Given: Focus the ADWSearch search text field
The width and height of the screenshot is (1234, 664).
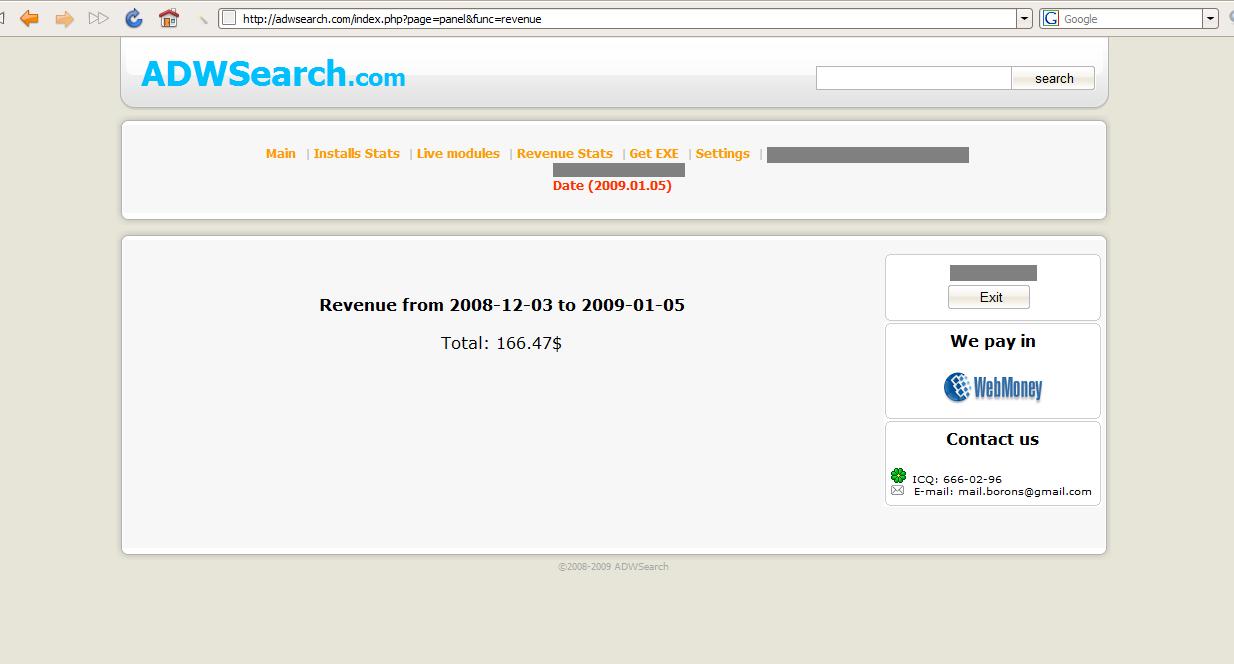Looking at the screenshot, I should pyautogui.click(x=914, y=78).
